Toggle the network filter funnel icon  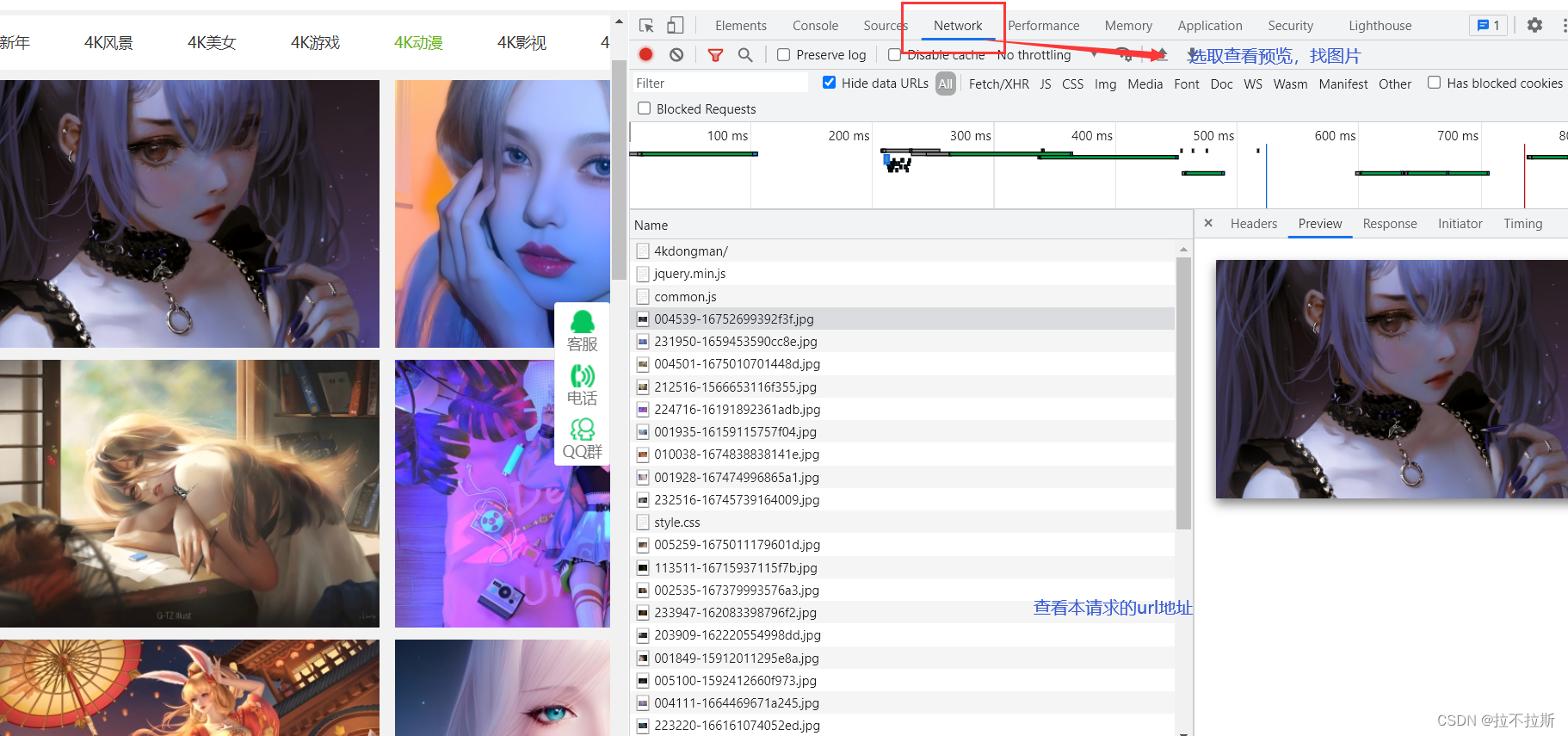pyautogui.click(x=715, y=55)
